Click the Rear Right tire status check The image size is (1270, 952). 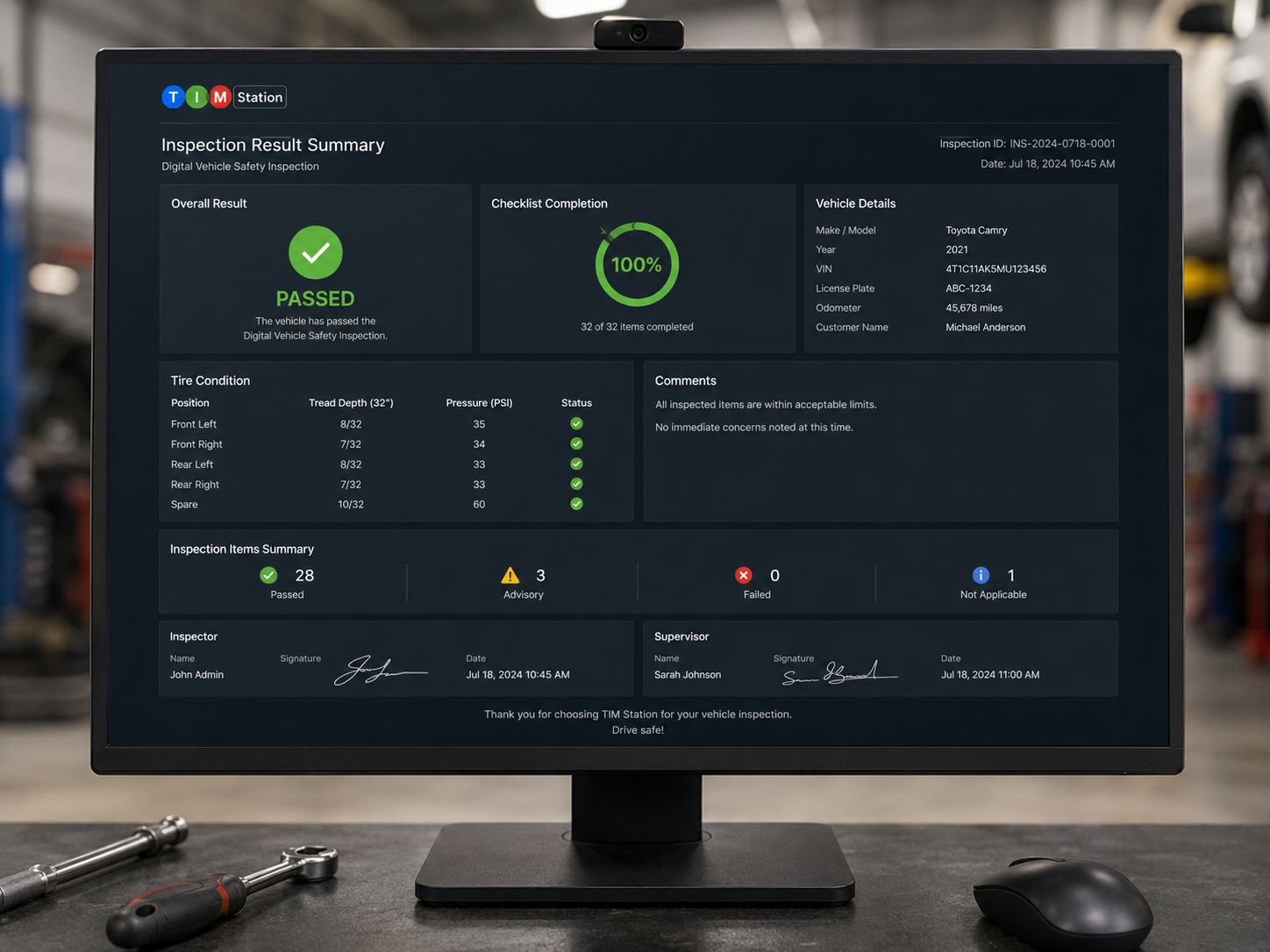pyautogui.click(x=576, y=484)
